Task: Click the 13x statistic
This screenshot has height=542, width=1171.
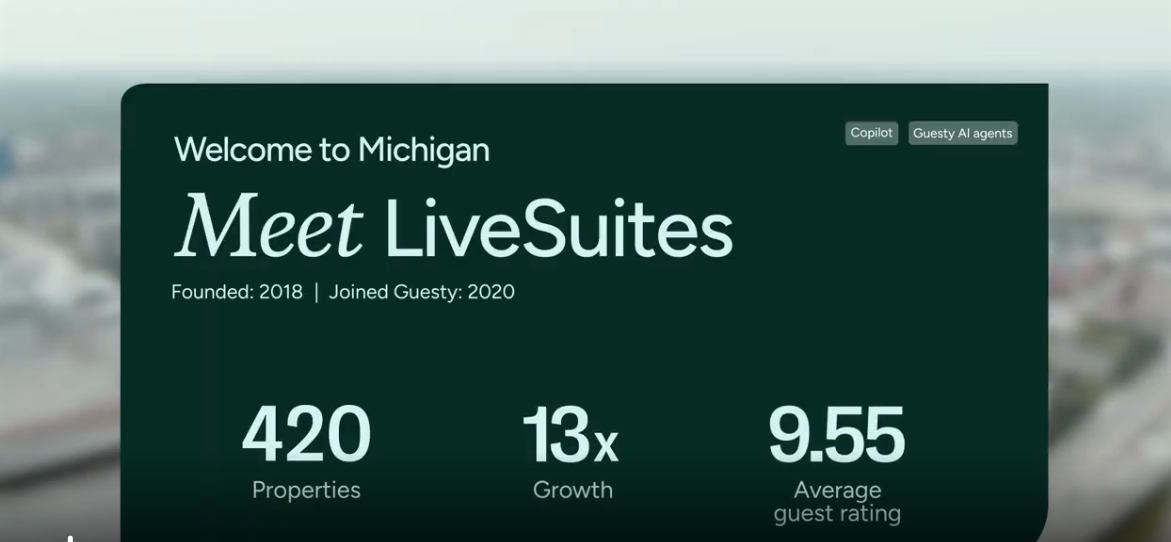Action: pos(571,434)
